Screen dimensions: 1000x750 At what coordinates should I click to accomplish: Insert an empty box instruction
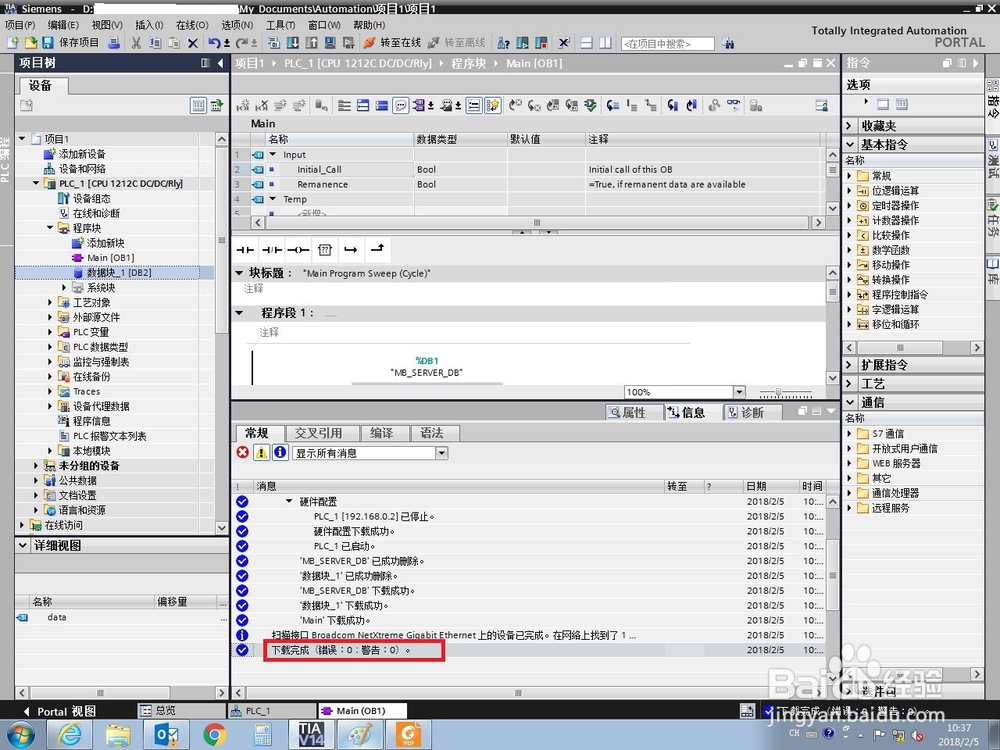pyautogui.click(x=325, y=249)
